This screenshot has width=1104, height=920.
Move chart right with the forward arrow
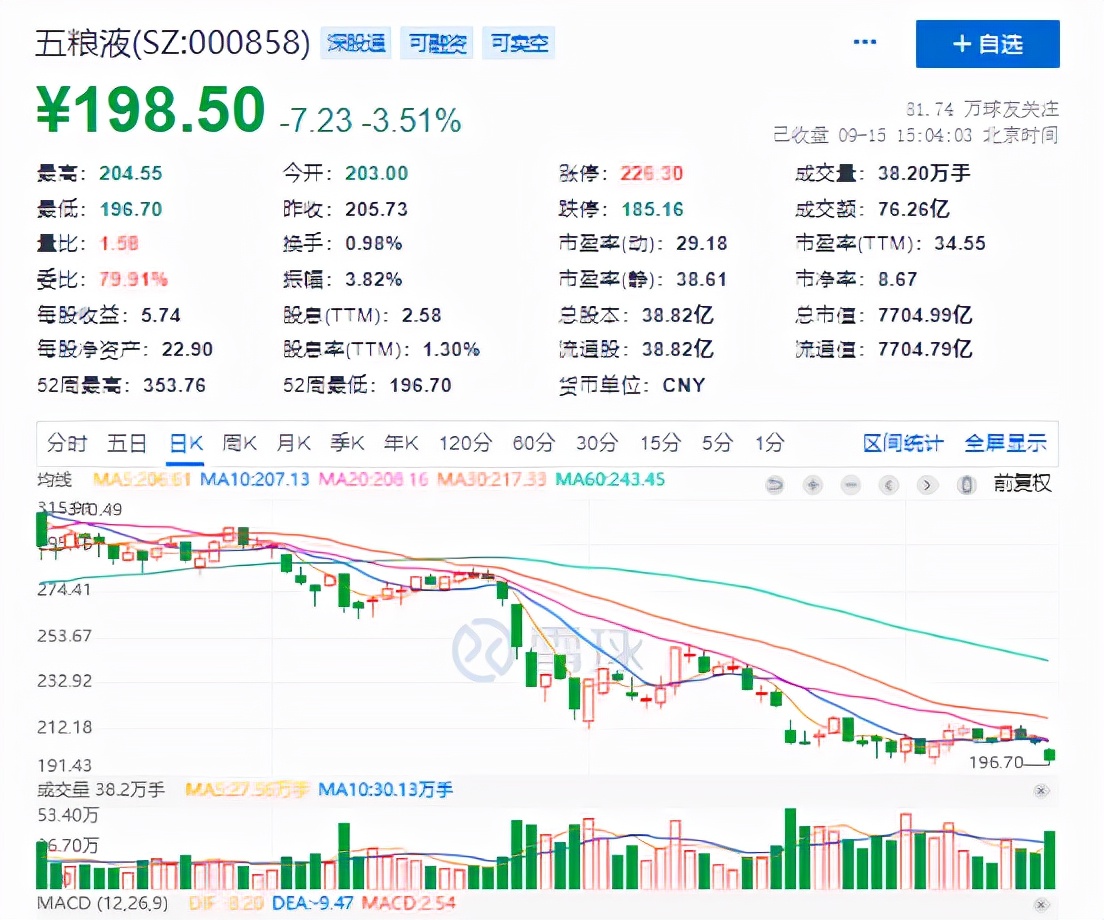[927, 484]
